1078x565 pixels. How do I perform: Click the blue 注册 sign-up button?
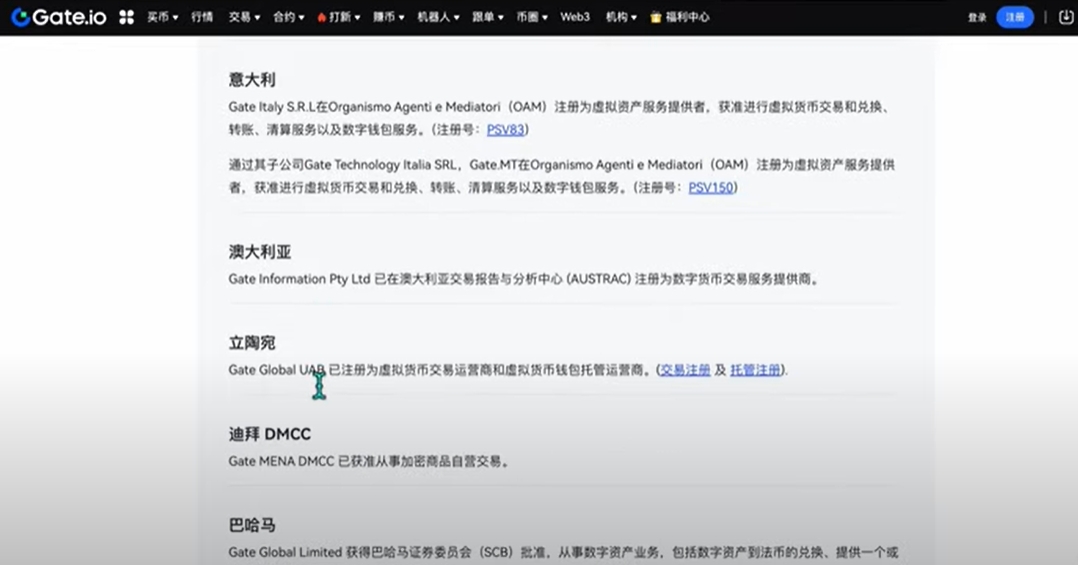(x=1015, y=18)
